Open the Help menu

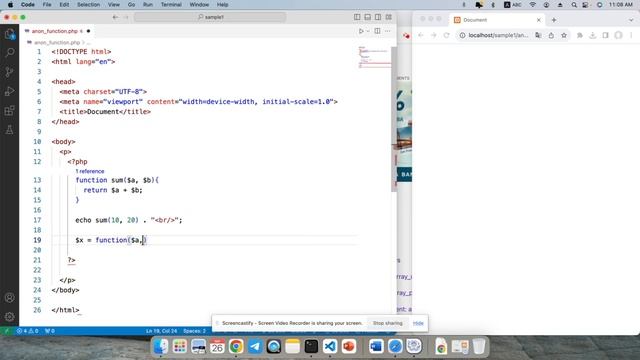pyautogui.click(x=222, y=4)
